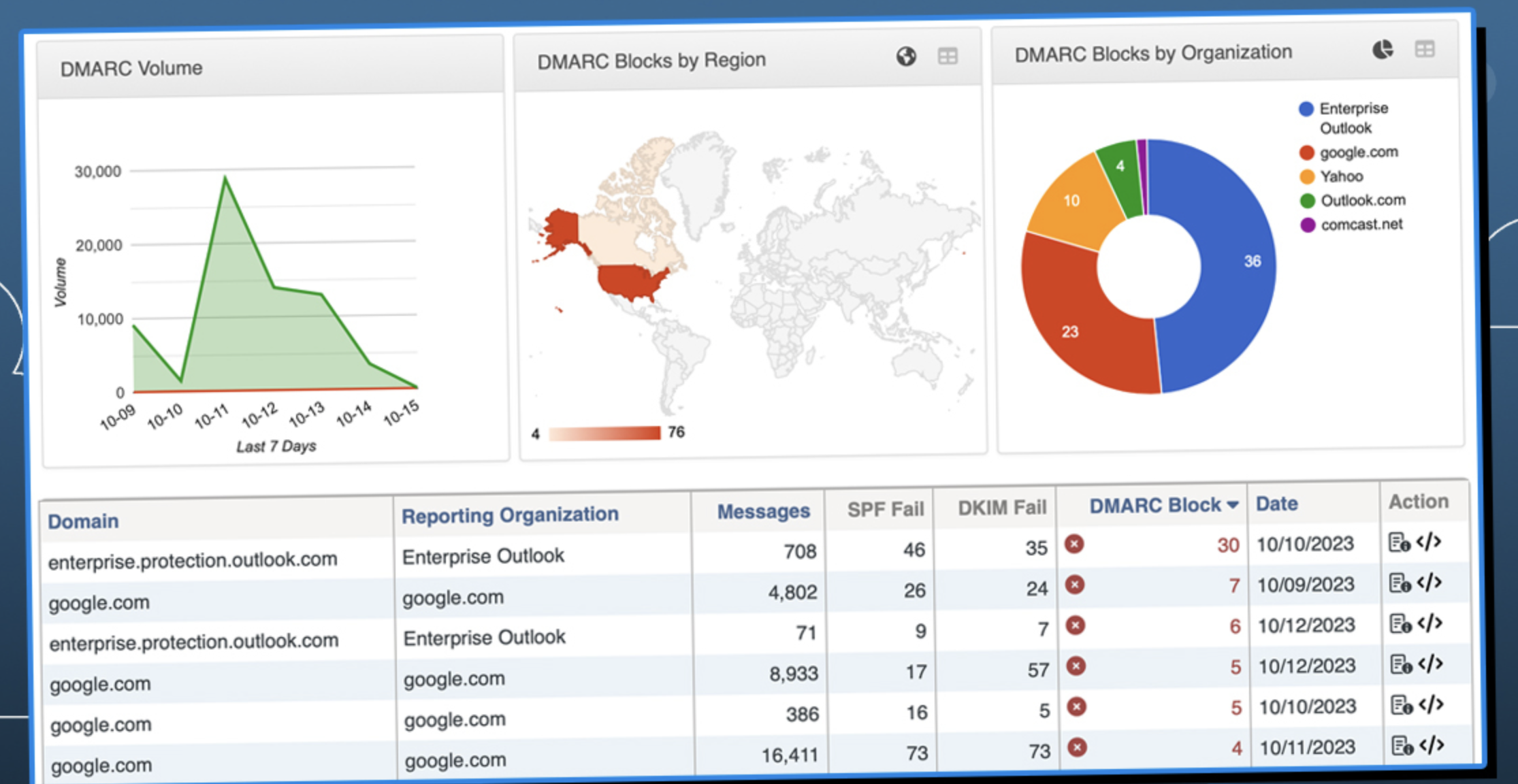View XML code icon for 10/12/2023 Enterprise Outlook row
The height and width of the screenshot is (784, 1518).
tap(1430, 623)
